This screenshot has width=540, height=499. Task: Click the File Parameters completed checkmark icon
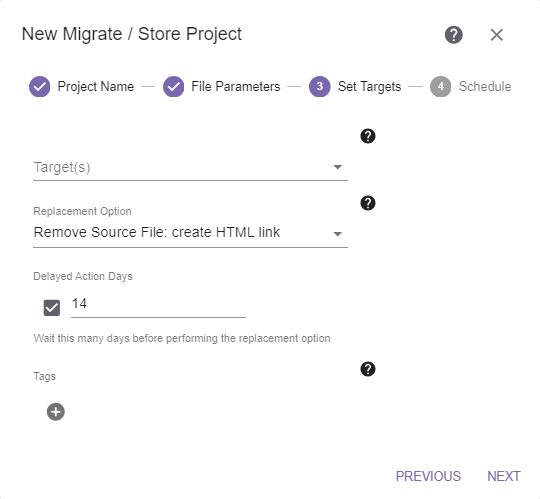pos(173,86)
